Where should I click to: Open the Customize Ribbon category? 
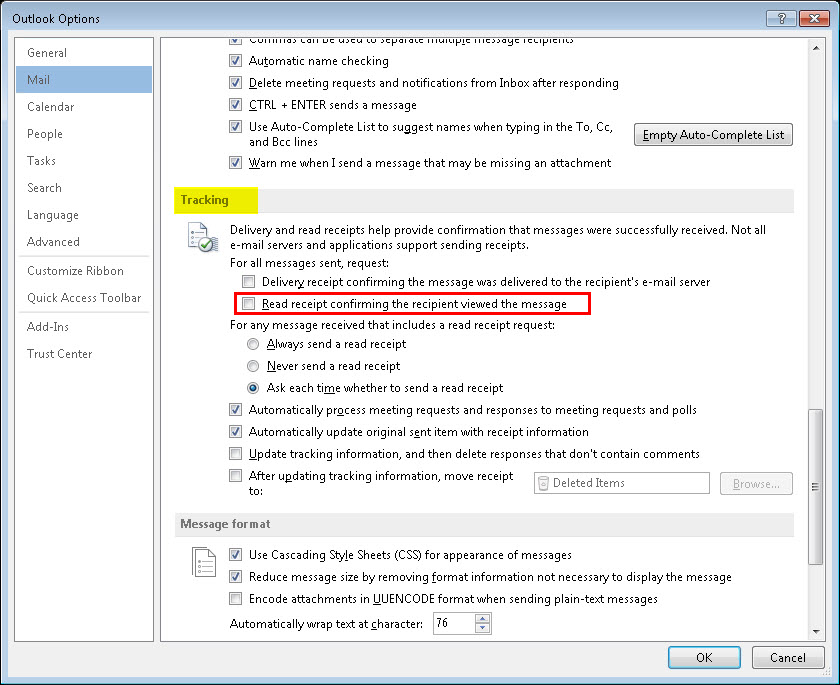[x=84, y=270]
